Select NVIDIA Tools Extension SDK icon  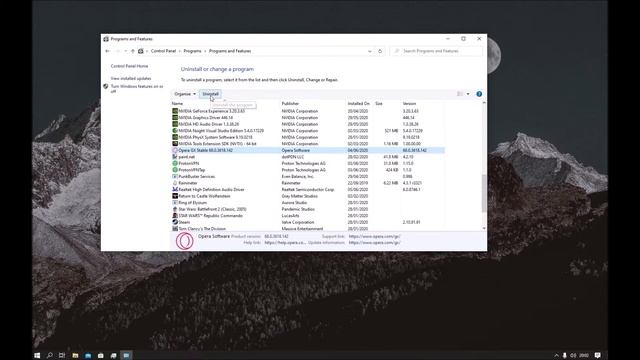pyautogui.click(x=175, y=144)
